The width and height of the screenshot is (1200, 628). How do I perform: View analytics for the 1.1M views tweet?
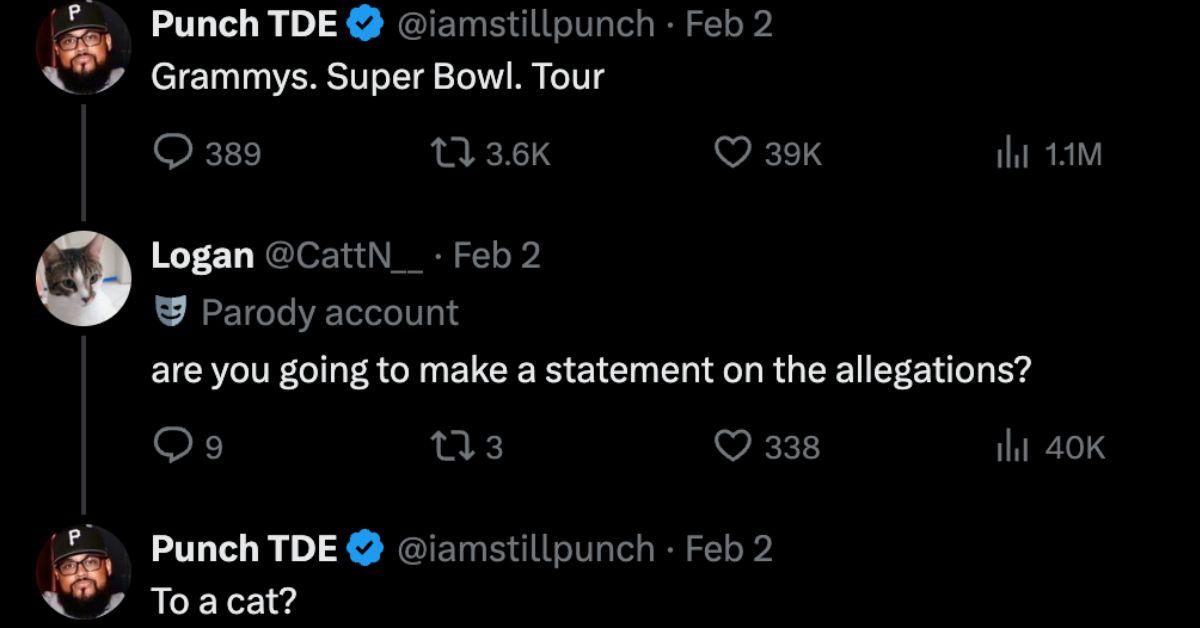(x=1012, y=153)
